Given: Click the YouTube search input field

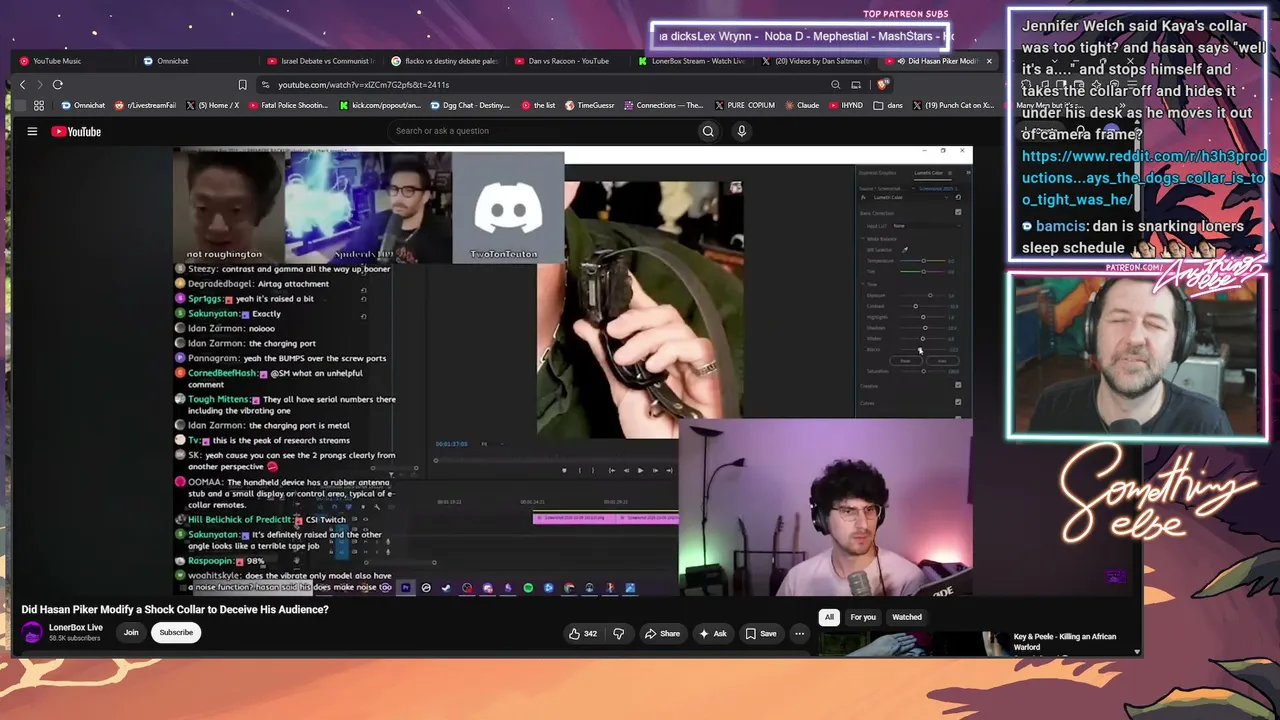Looking at the screenshot, I should pos(542,131).
